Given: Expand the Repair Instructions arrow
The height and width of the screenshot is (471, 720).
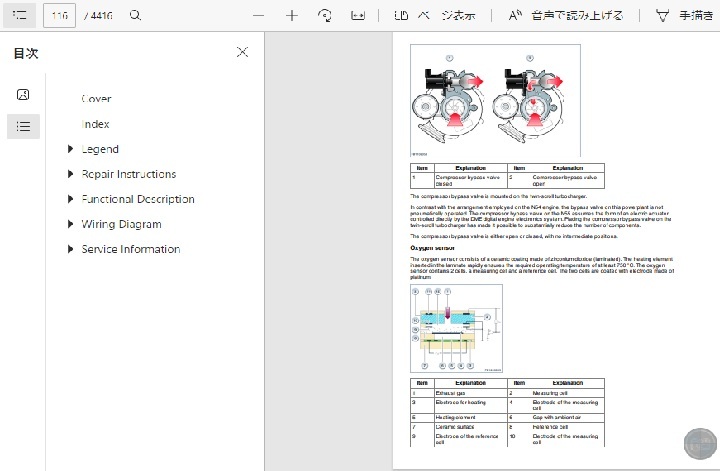Looking at the screenshot, I should pyautogui.click(x=70, y=174).
